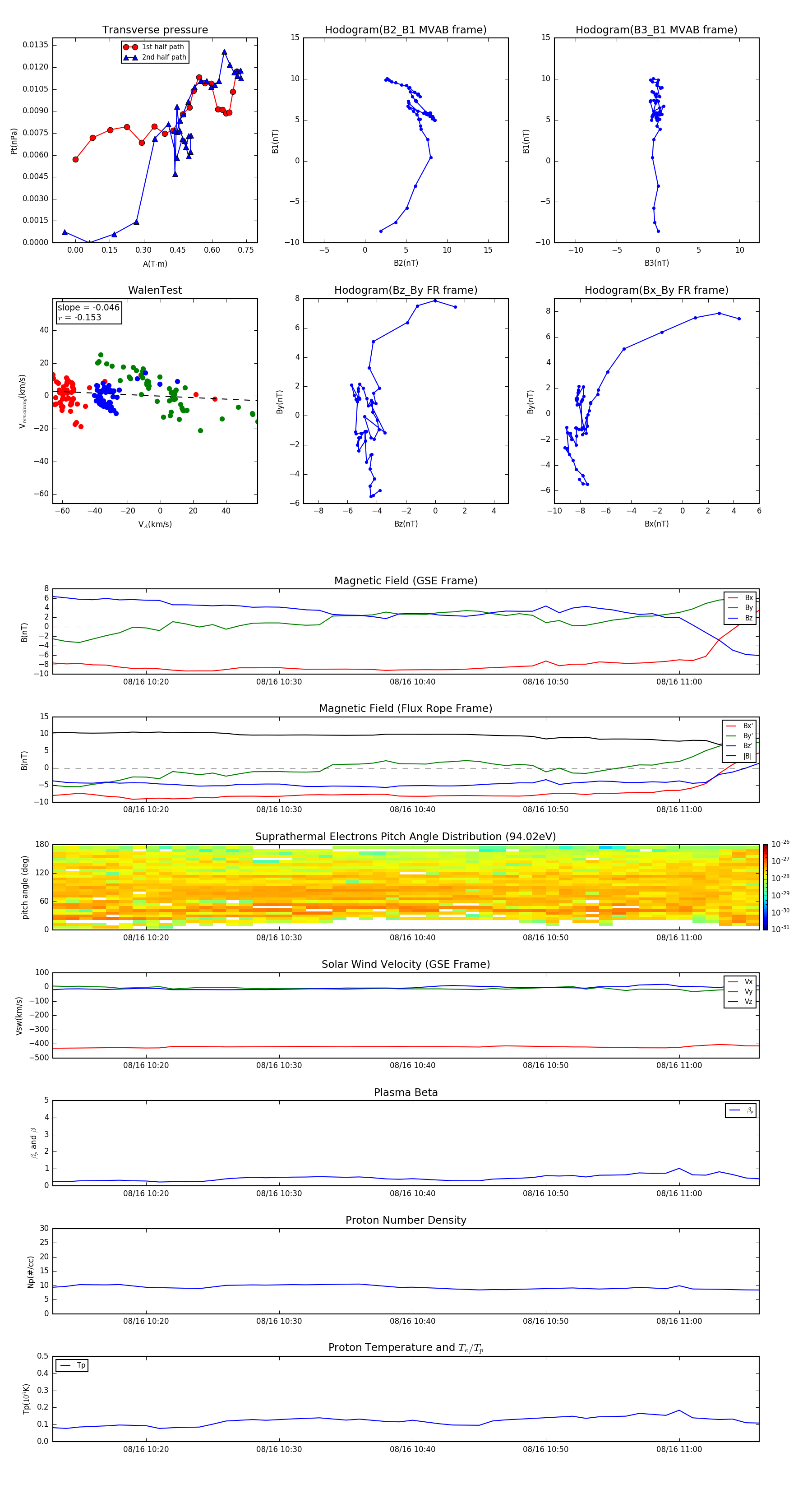
Task: Click the 'Hodogram(B2_B1 MVAB frame)' title
Action: click(406, 30)
